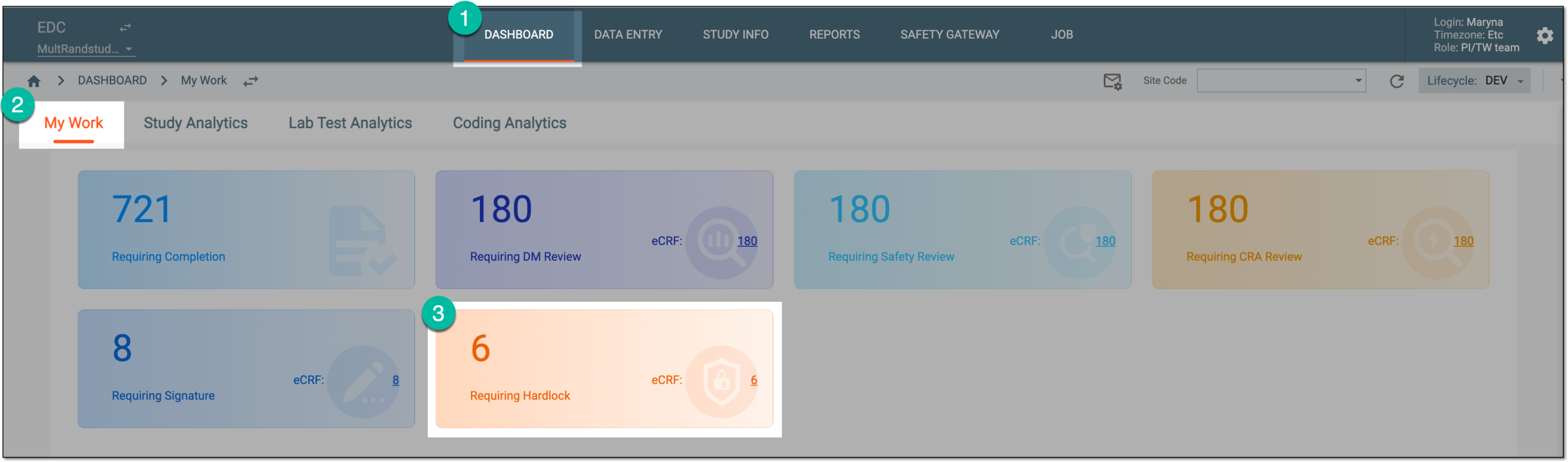Screen dimensions: 1568x462
Task: Click the Requiring CRA Review label
Action: coord(1244,257)
